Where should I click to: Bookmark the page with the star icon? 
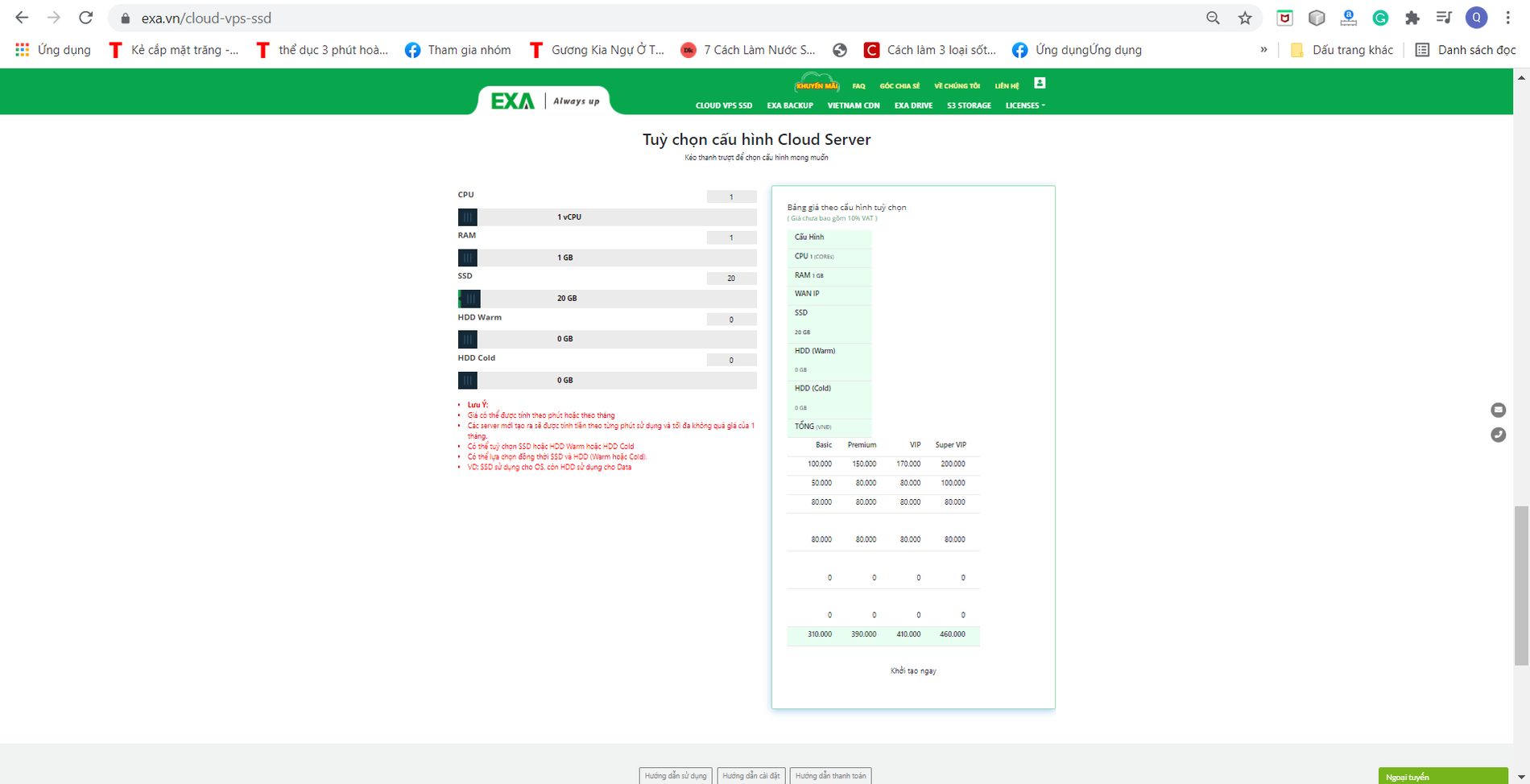(1243, 18)
